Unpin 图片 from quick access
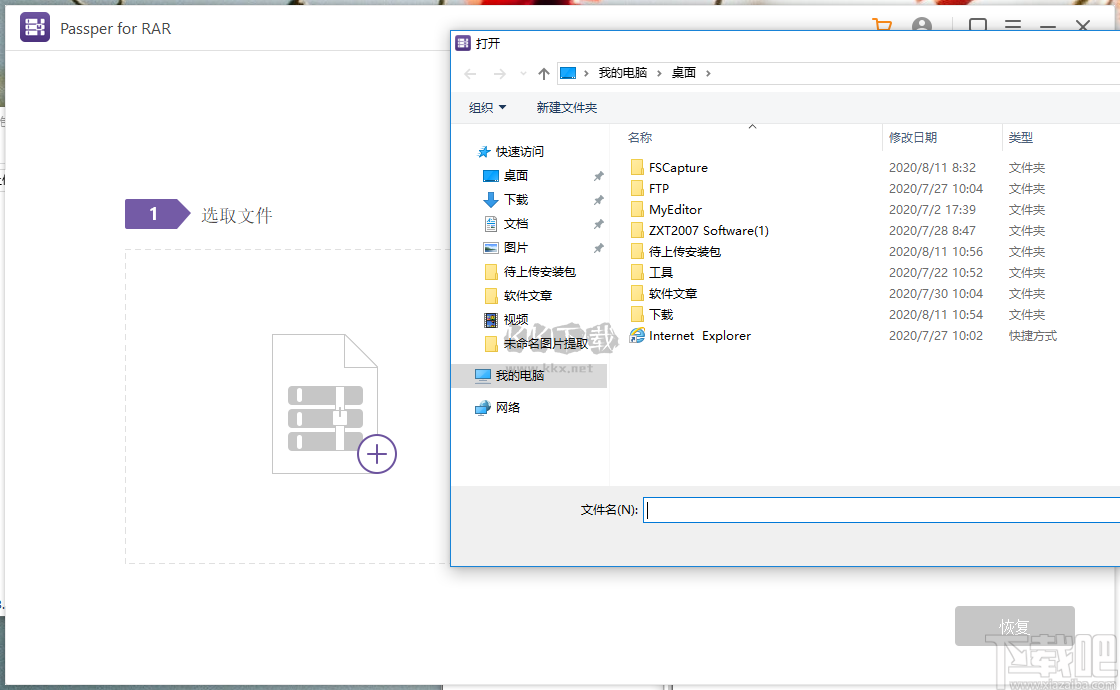 point(597,248)
